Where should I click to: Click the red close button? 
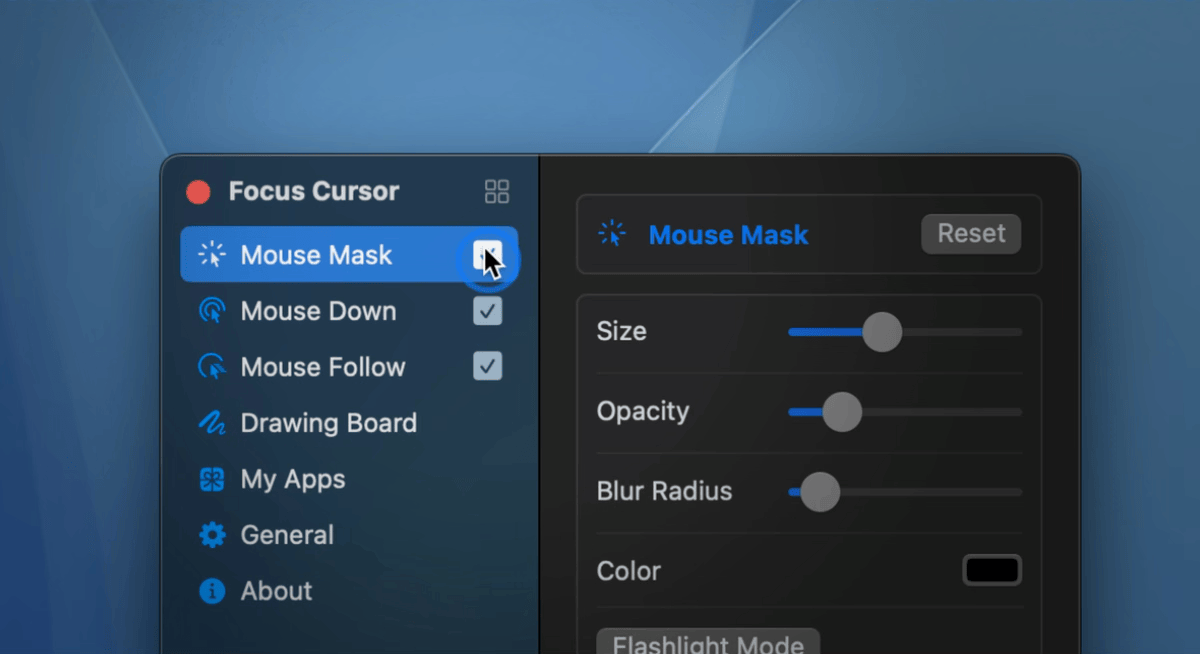199,192
